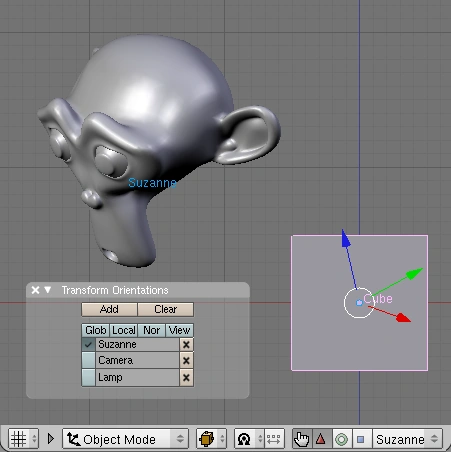Toggle move object centers only icon
Image resolution: width=451 pixels, height=452 pixels.
point(274,439)
